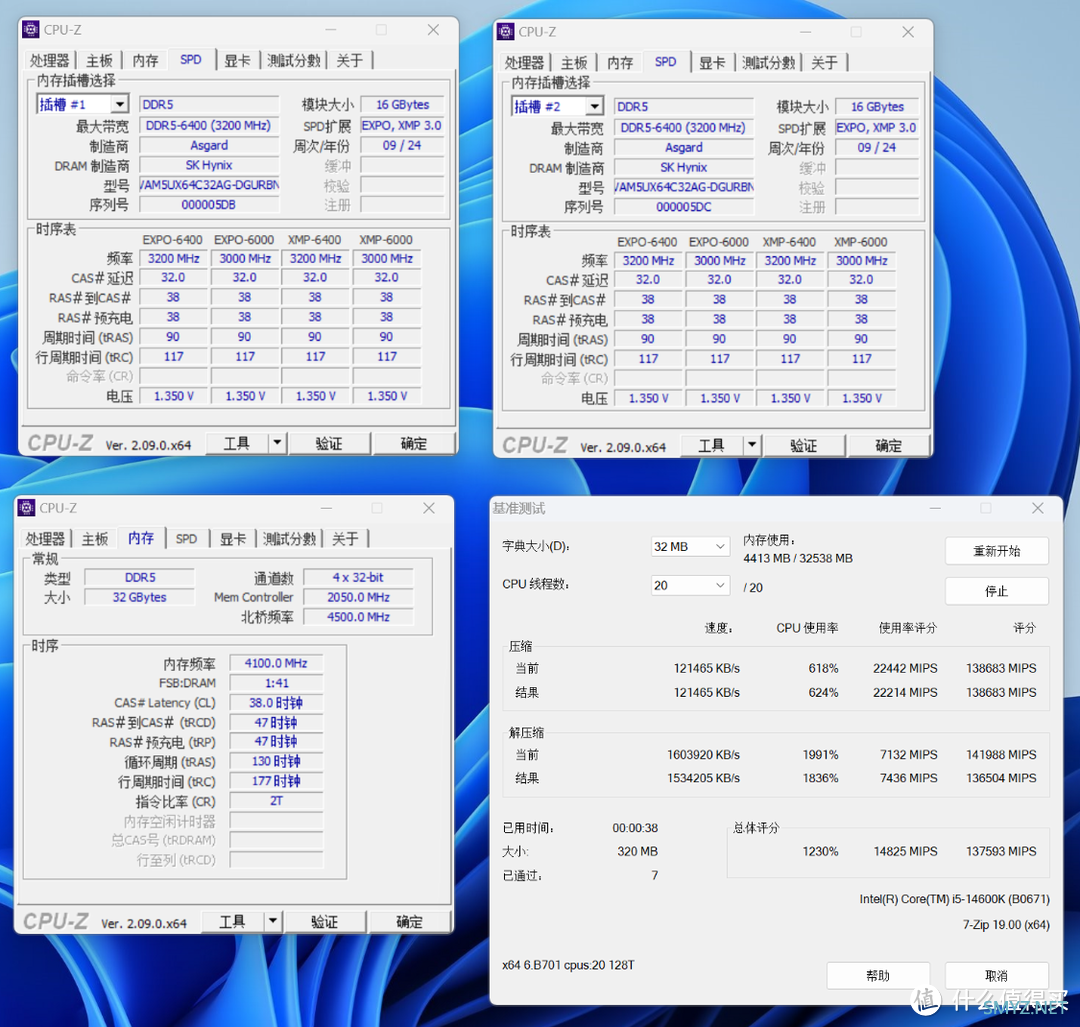Click 取消 button in benchmark window
This screenshot has width=1080, height=1027.
click(997, 975)
